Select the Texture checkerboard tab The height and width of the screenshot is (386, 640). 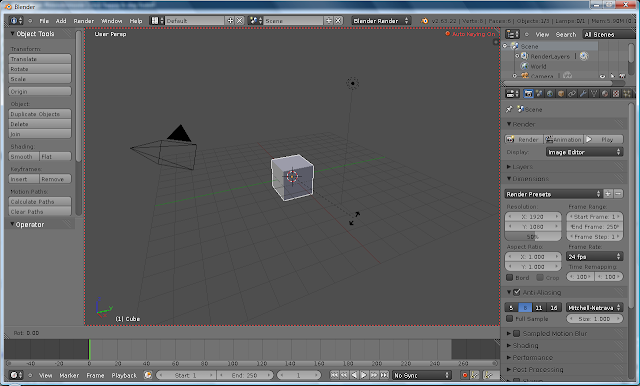(616, 94)
